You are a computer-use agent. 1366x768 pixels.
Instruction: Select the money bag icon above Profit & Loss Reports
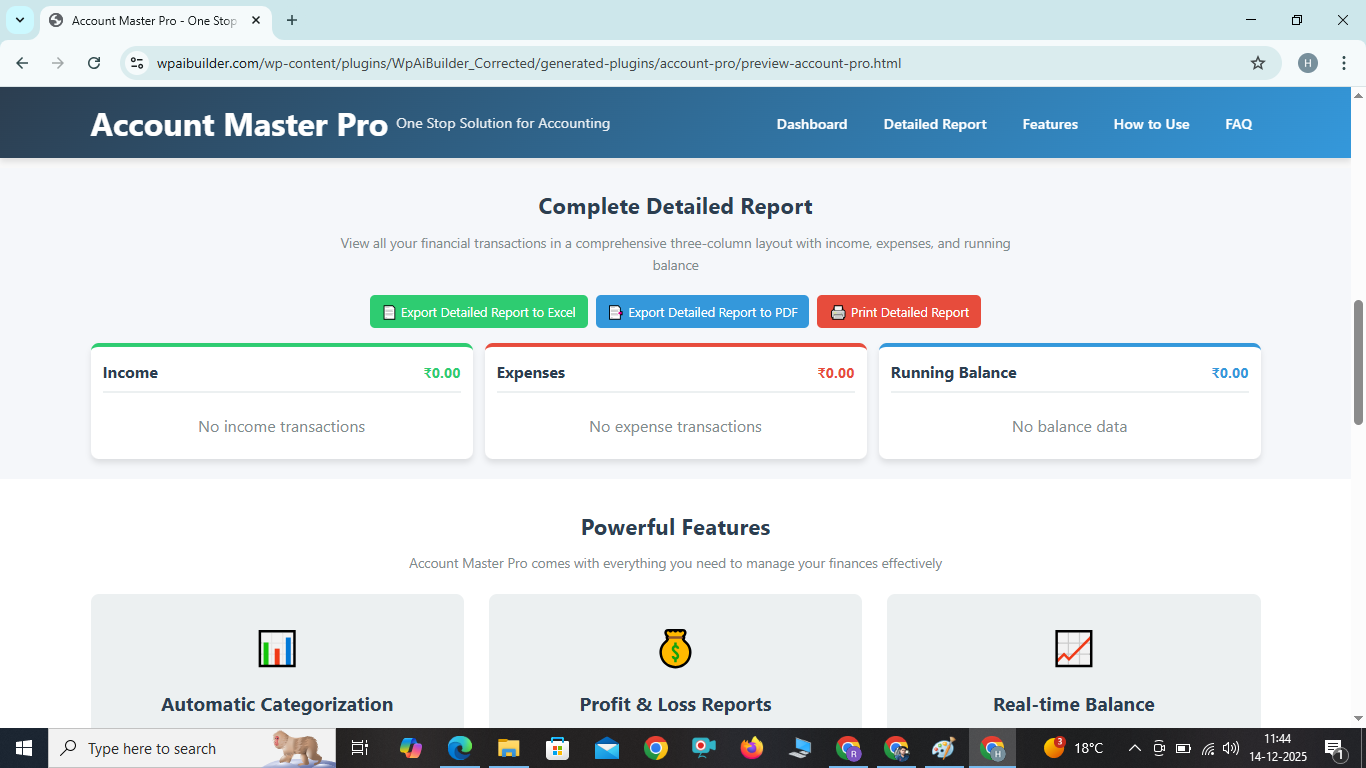coord(675,648)
